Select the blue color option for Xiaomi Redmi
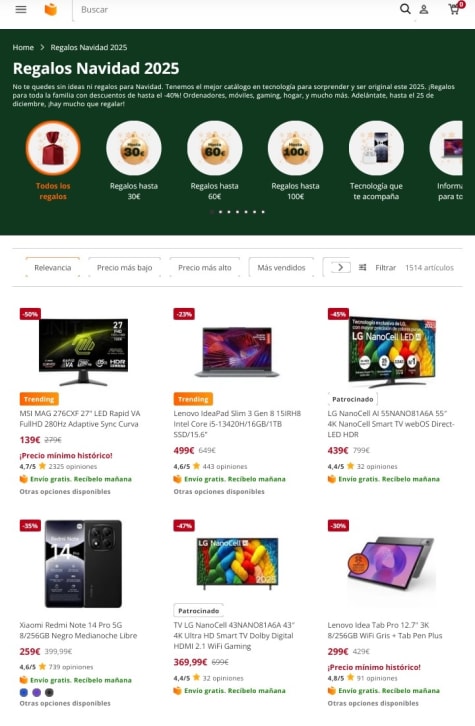Viewport: 475px width, 726px height. [24, 693]
